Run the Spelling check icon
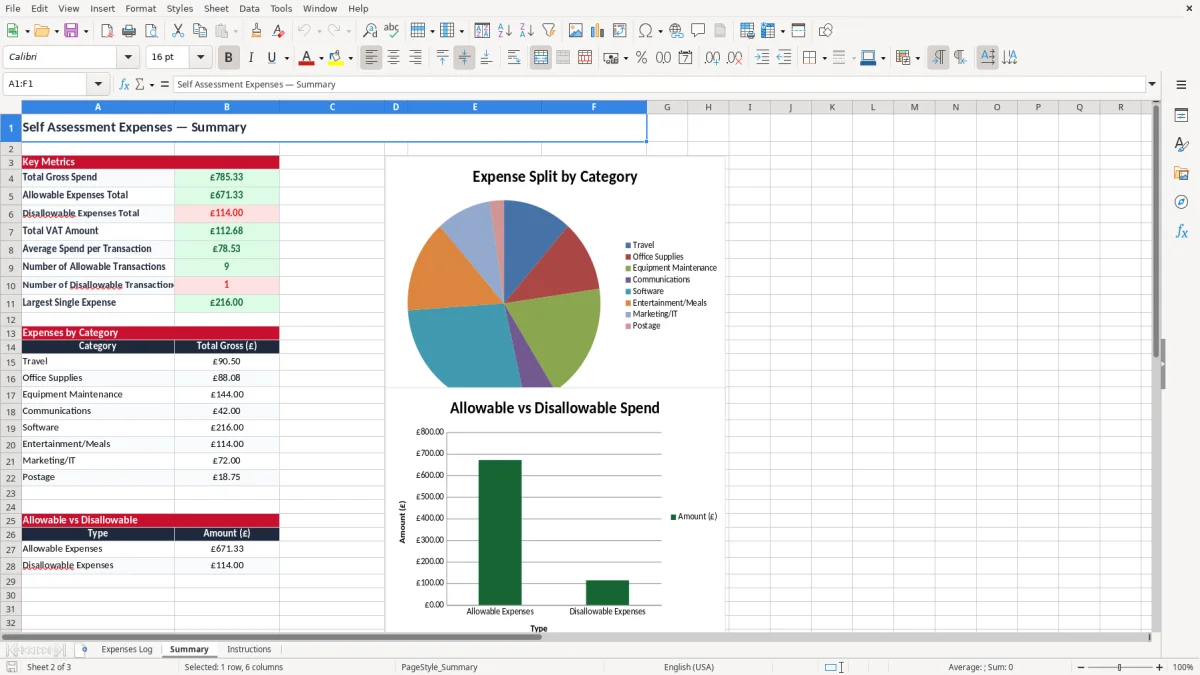The width and height of the screenshot is (1200, 675). pyautogui.click(x=392, y=31)
